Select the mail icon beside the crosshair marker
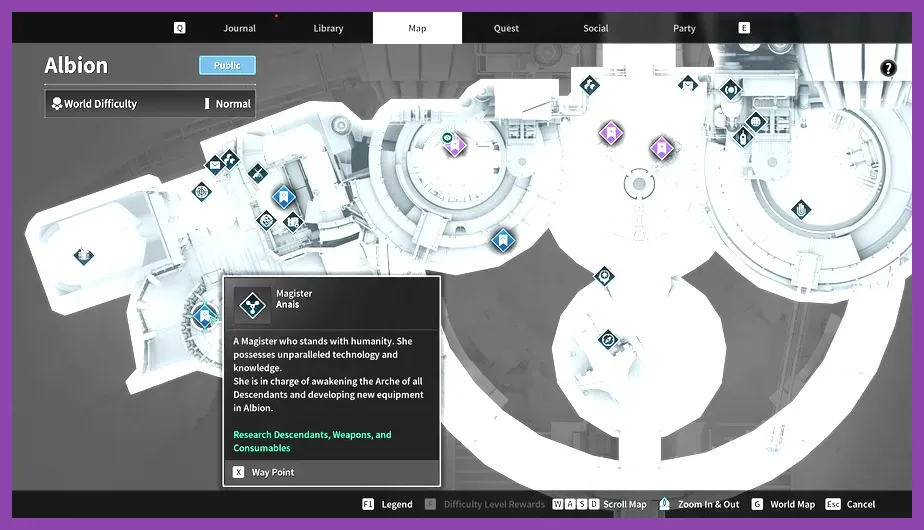 click(214, 165)
